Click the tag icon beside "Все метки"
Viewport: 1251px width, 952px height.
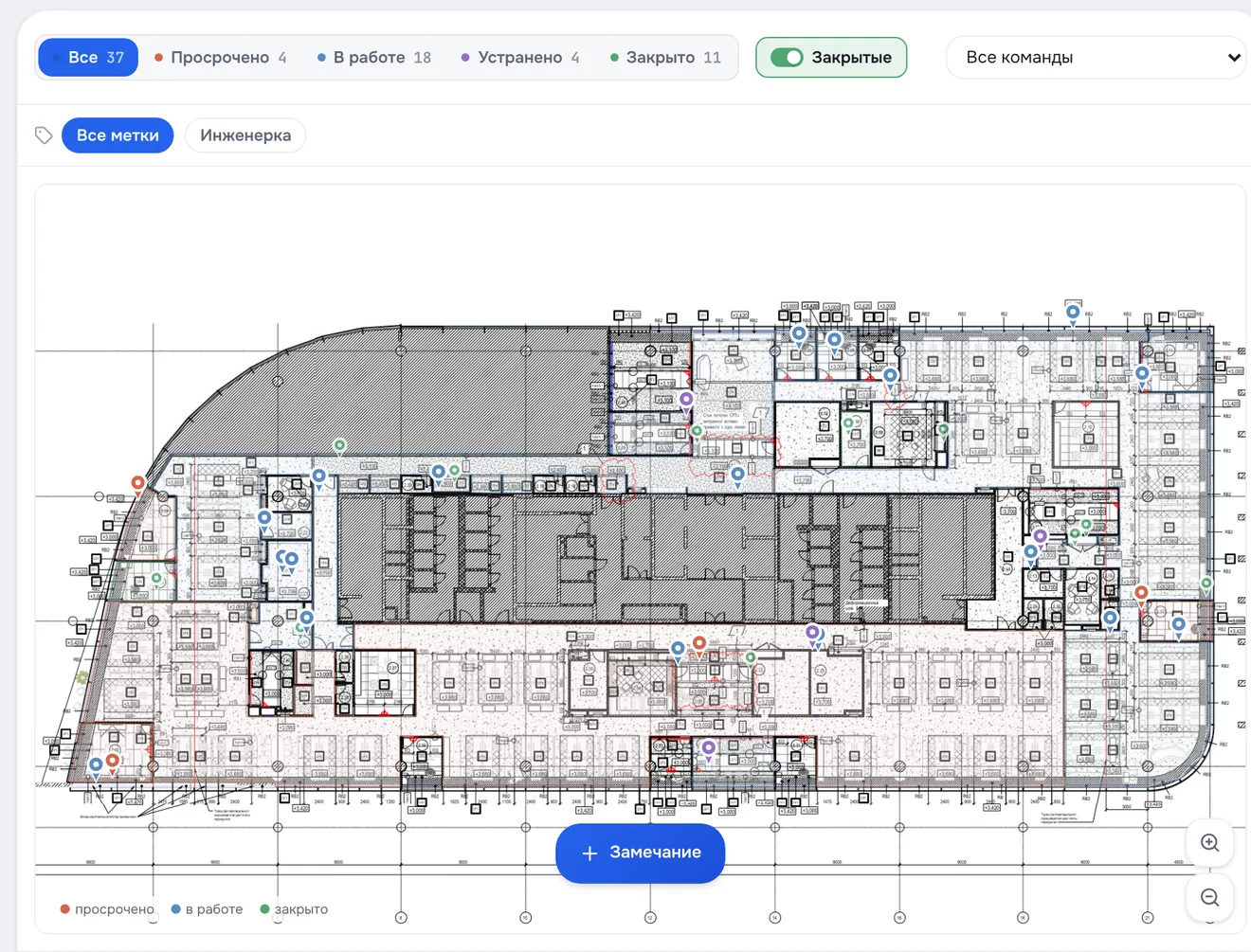click(x=44, y=135)
